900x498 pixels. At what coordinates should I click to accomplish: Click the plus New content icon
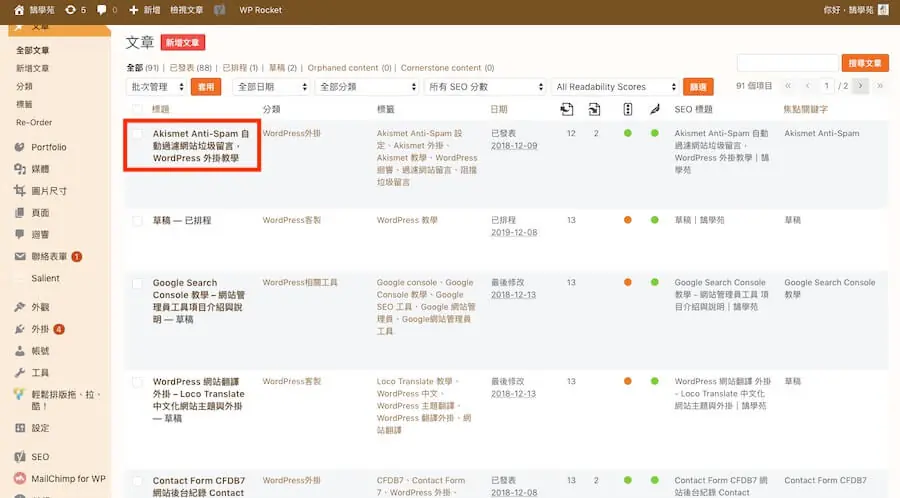tap(134, 10)
